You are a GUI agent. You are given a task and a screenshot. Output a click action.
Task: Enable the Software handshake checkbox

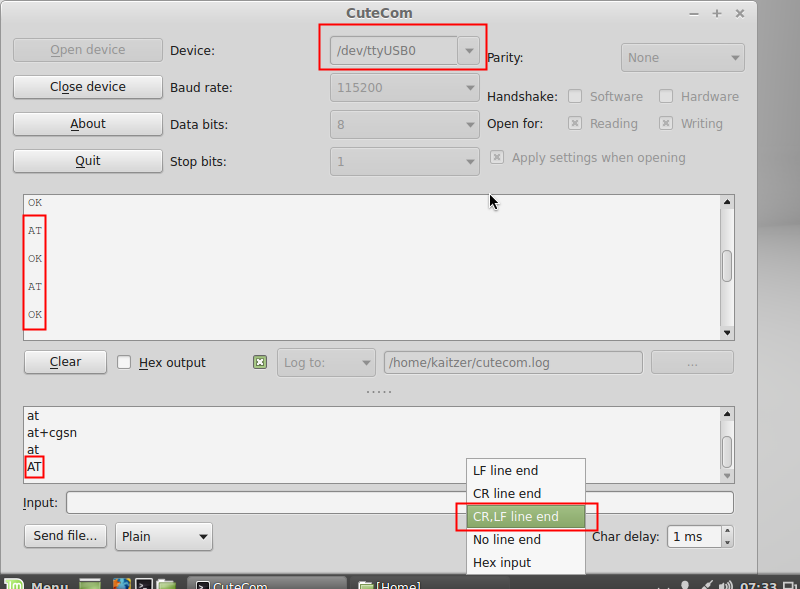point(575,97)
